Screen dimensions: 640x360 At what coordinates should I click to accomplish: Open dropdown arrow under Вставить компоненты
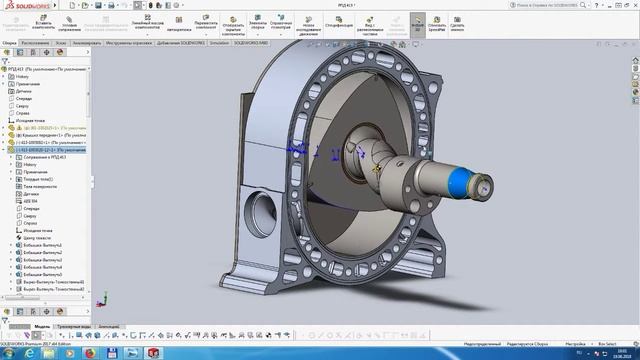(x=43, y=34)
